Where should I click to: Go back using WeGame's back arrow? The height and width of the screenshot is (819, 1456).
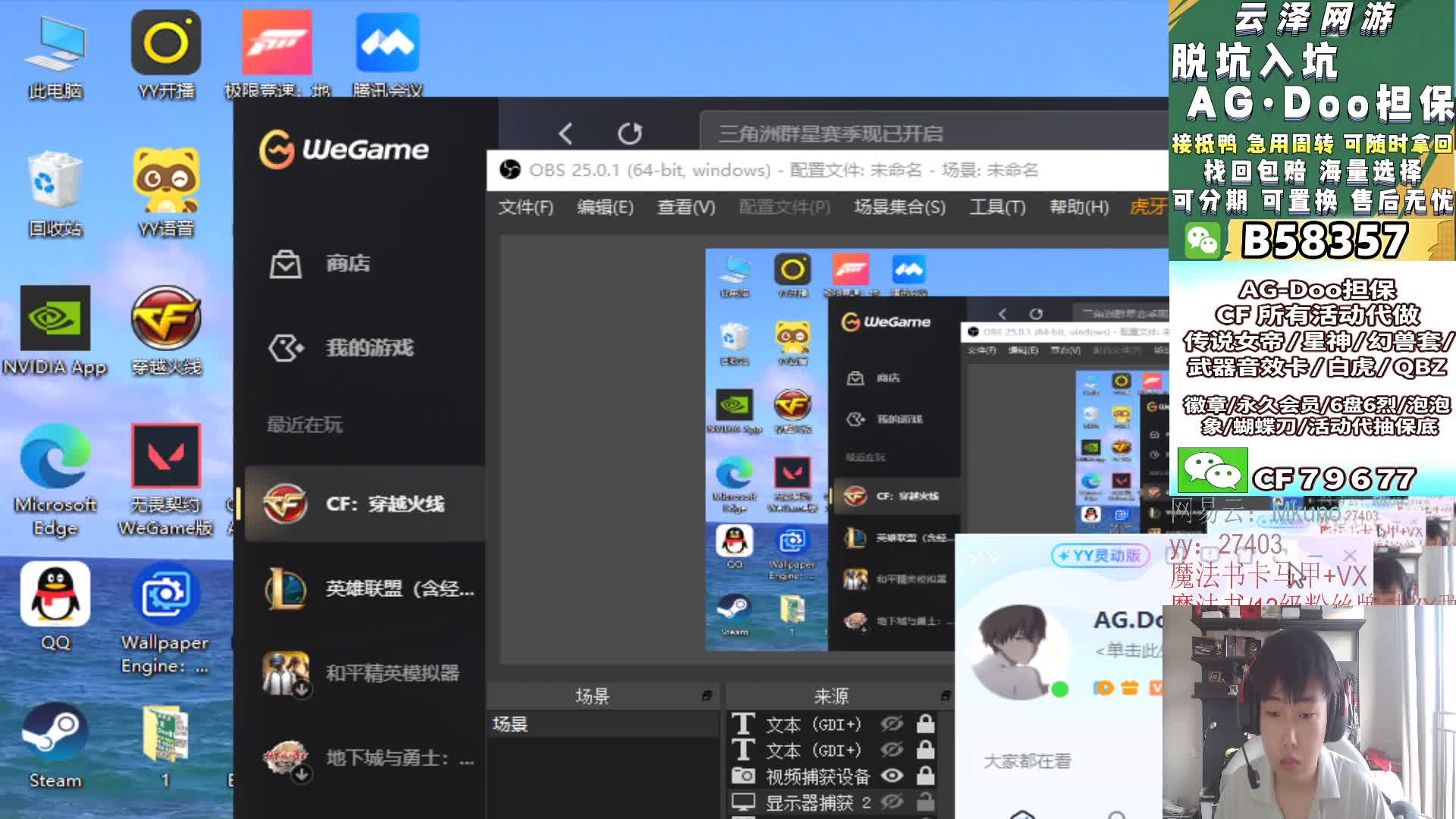[x=566, y=133]
